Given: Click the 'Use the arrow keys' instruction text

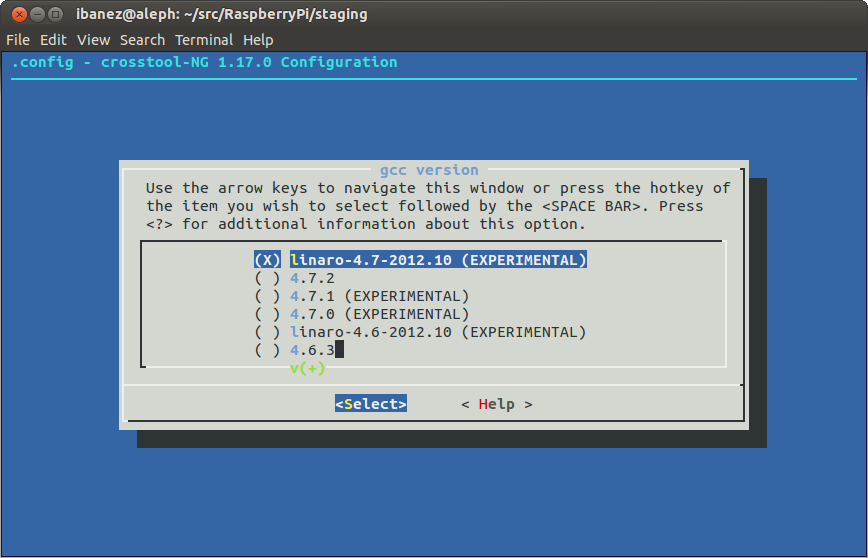Looking at the screenshot, I should (438, 206).
